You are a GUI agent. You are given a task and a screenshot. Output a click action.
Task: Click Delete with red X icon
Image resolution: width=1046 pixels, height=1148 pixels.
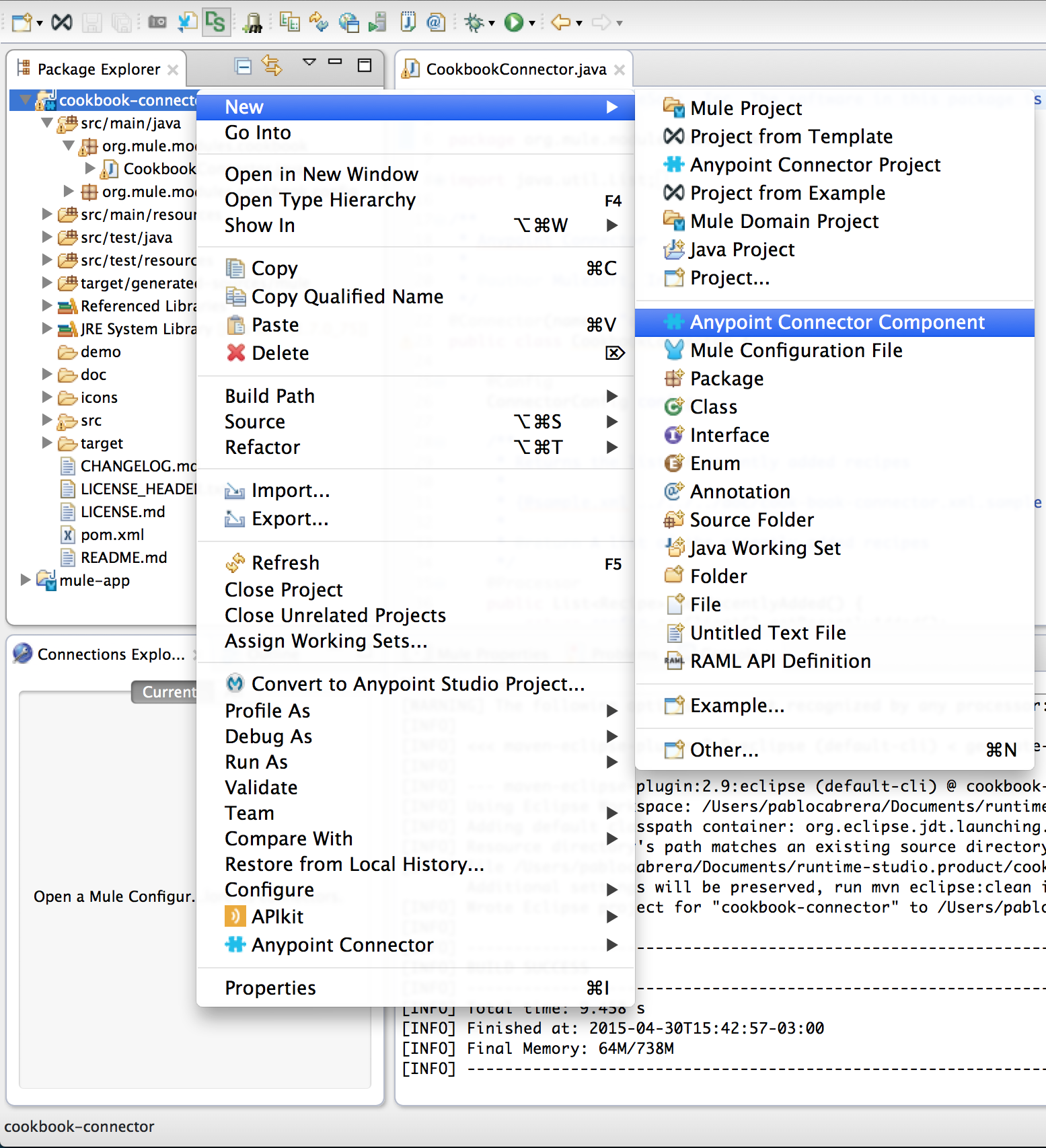pyautogui.click(x=280, y=353)
